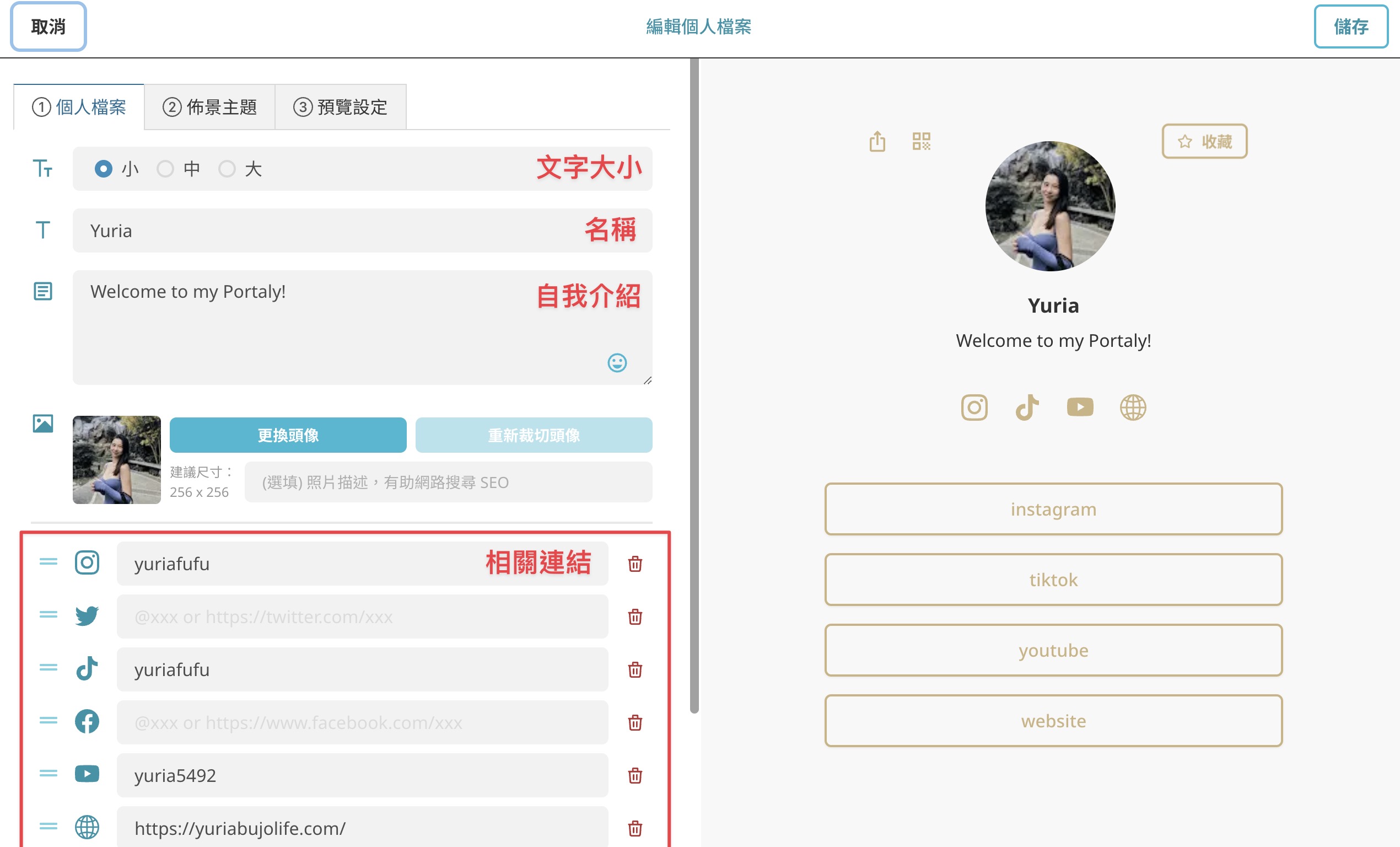Click the Facebook icon in the link list

(x=87, y=721)
